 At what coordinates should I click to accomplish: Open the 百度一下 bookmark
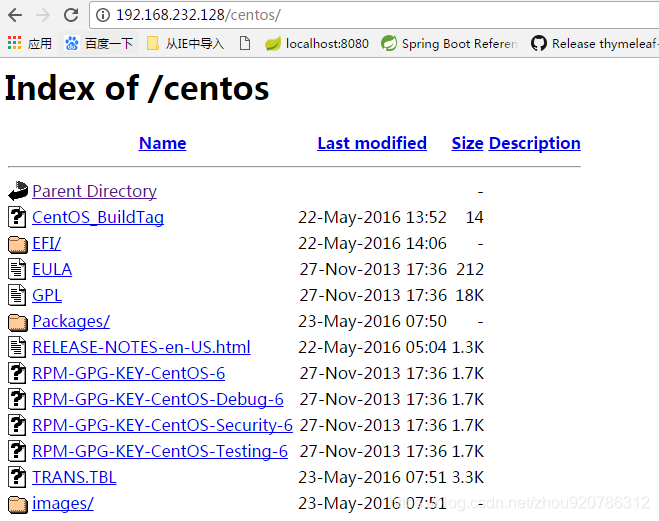(99, 43)
